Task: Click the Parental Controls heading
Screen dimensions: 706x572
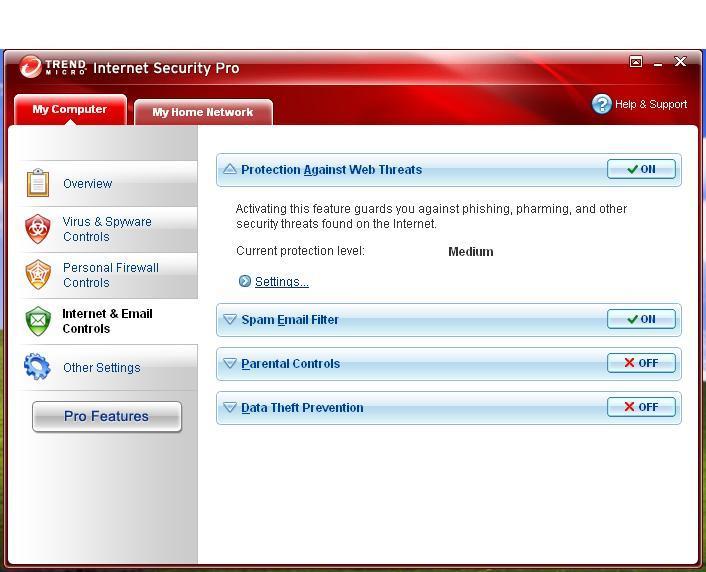Action: pyautogui.click(x=290, y=363)
